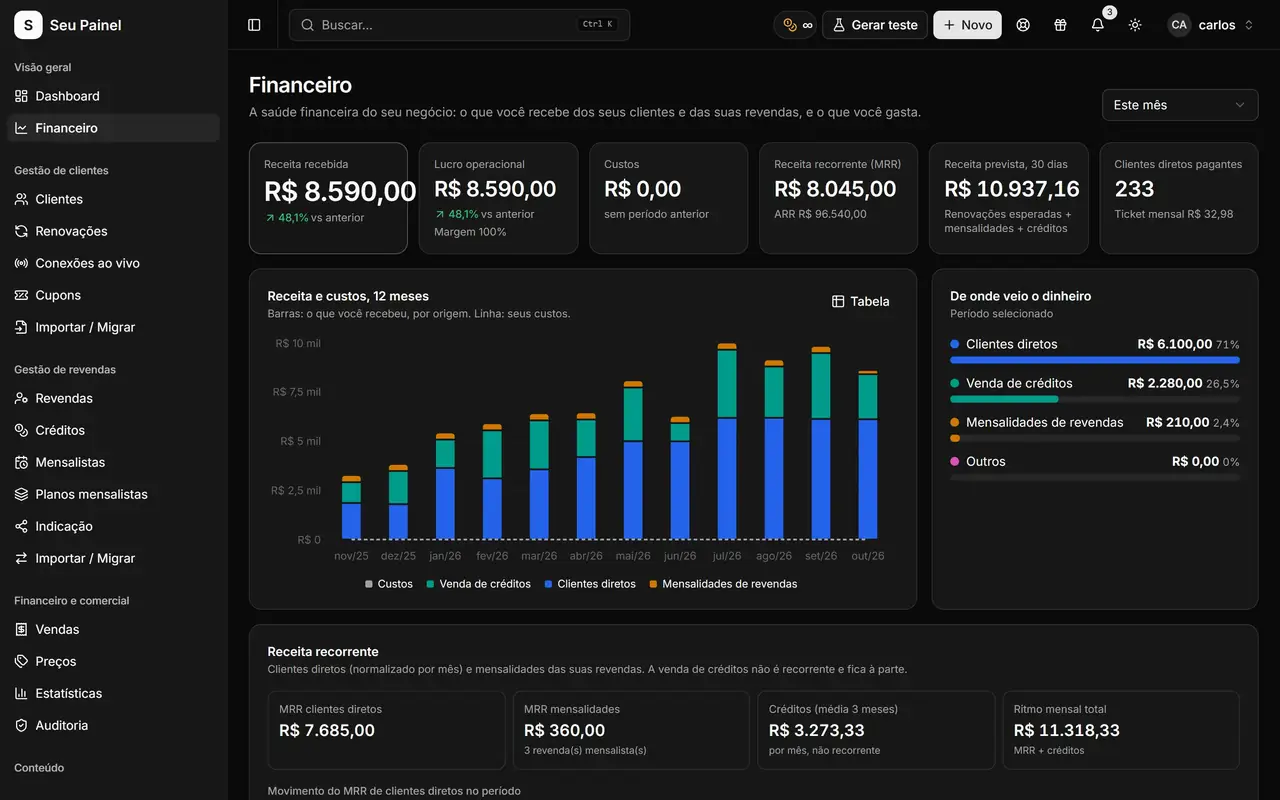1280x800 pixels.
Task: Open the Estatísticas chart icon
Action: tap(21, 693)
